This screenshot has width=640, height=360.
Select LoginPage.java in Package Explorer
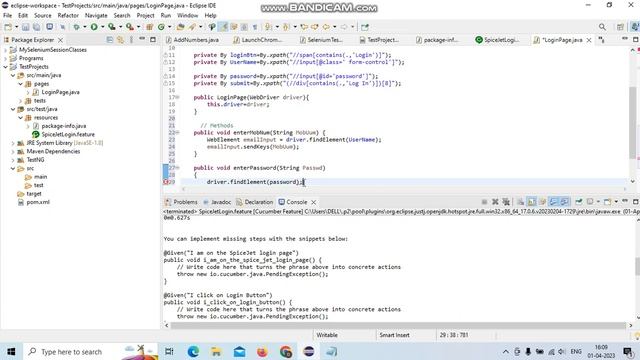pyautogui.click(x=60, y=92)
